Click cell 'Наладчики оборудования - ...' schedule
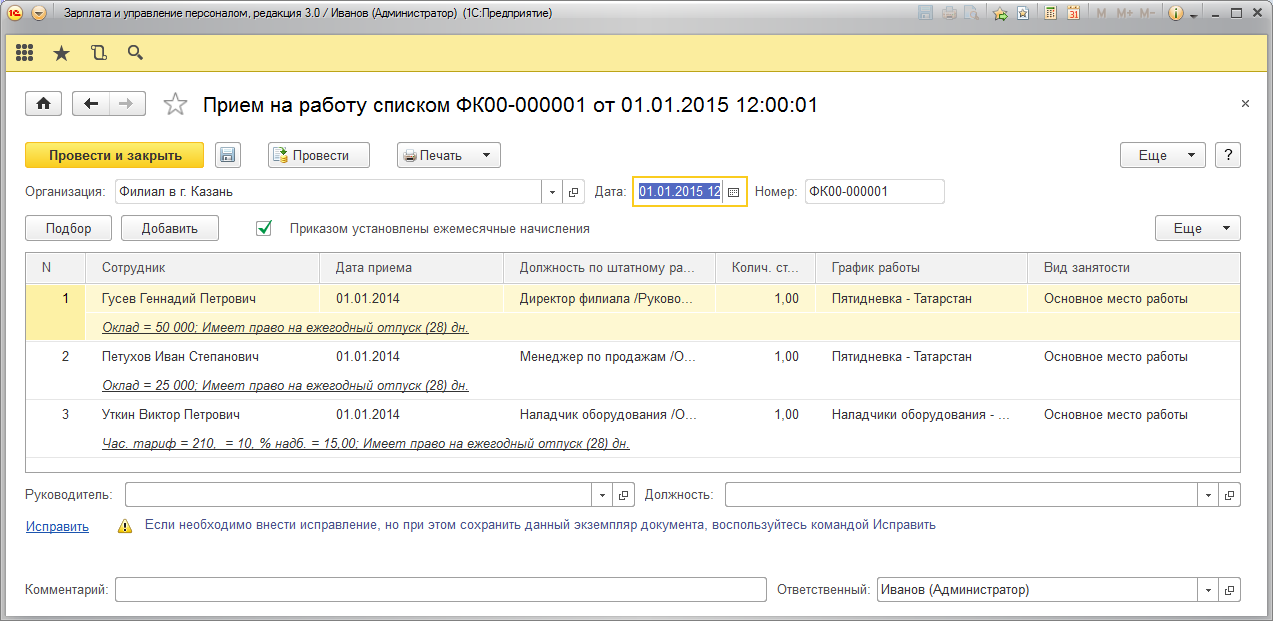Image resolution: width=1273 pixels, height=621 pixels. (x=921, y=414)
